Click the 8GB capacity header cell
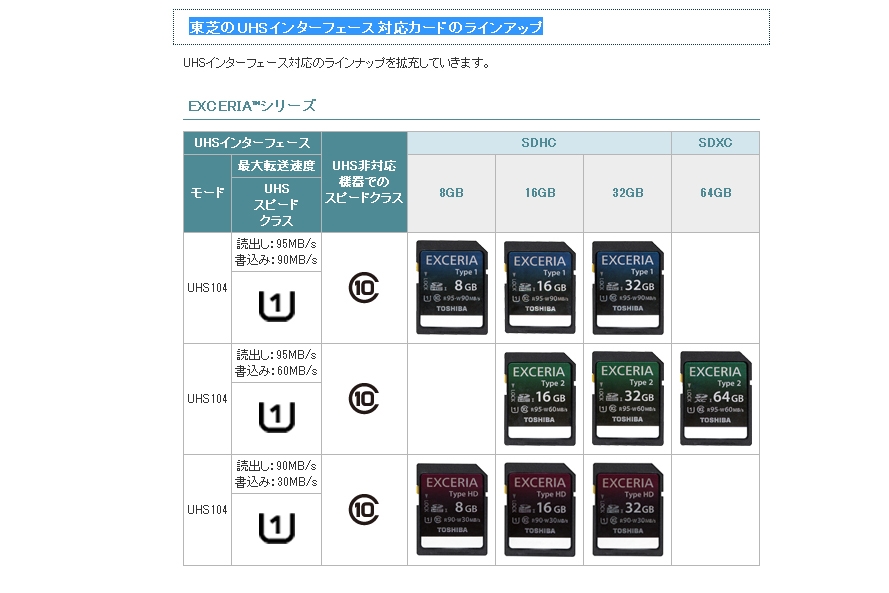The image size is (889, 593). point(451,193)
